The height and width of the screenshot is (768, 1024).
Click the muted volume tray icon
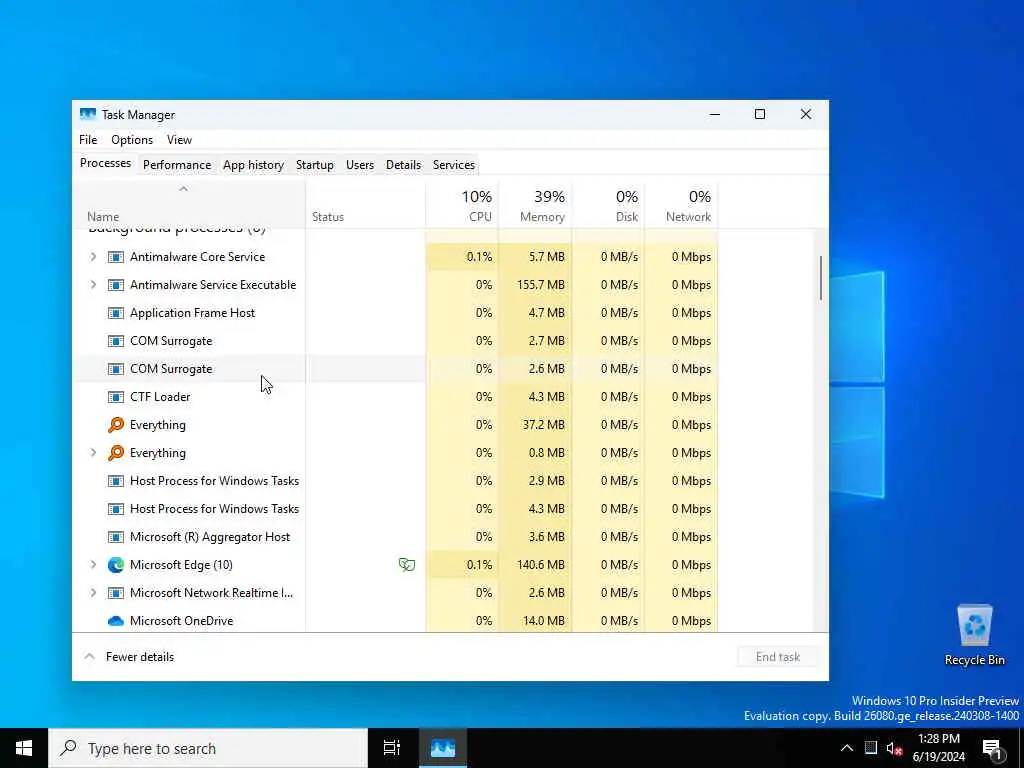point(894,748)
